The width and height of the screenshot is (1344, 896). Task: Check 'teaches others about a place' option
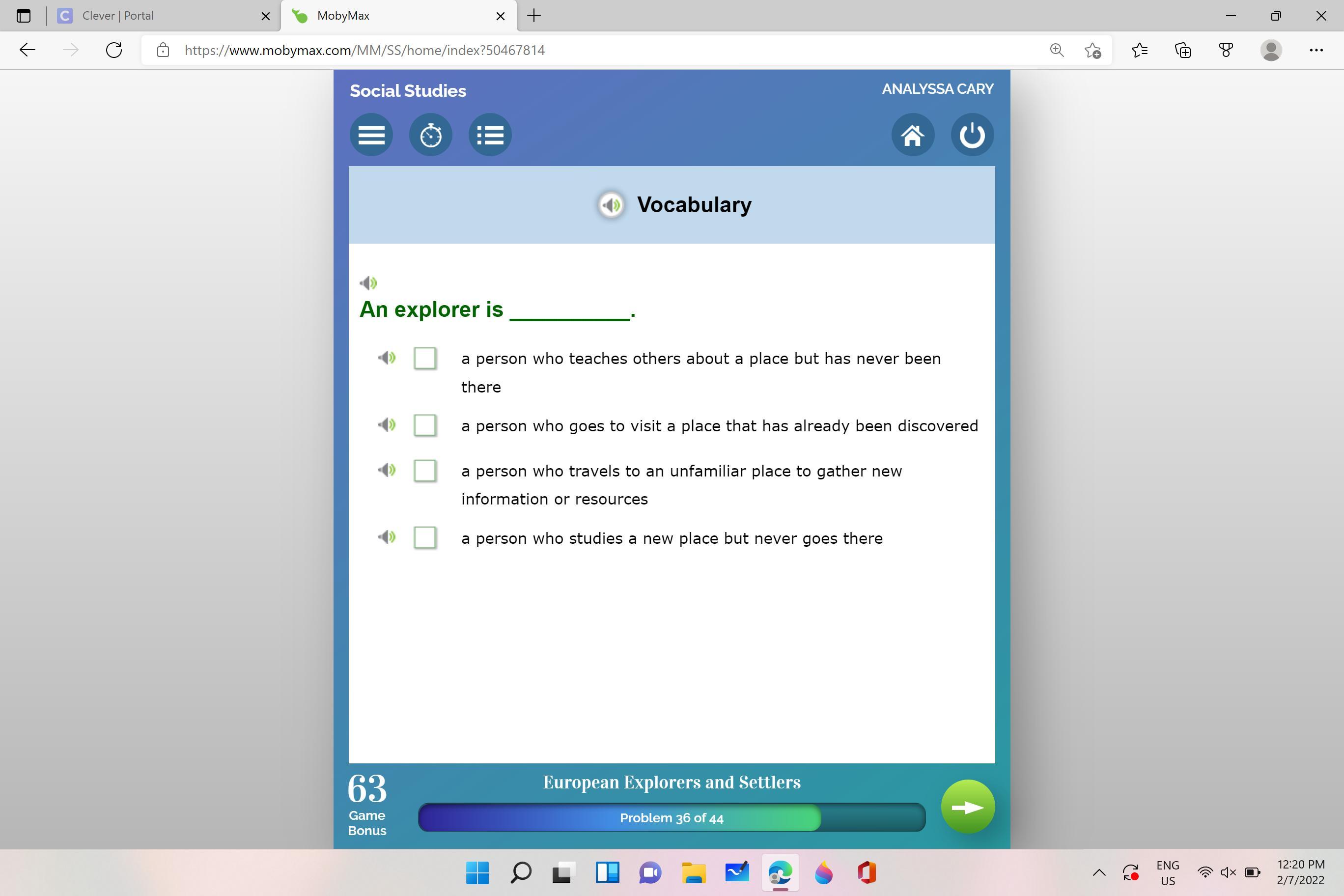(424, 358)
